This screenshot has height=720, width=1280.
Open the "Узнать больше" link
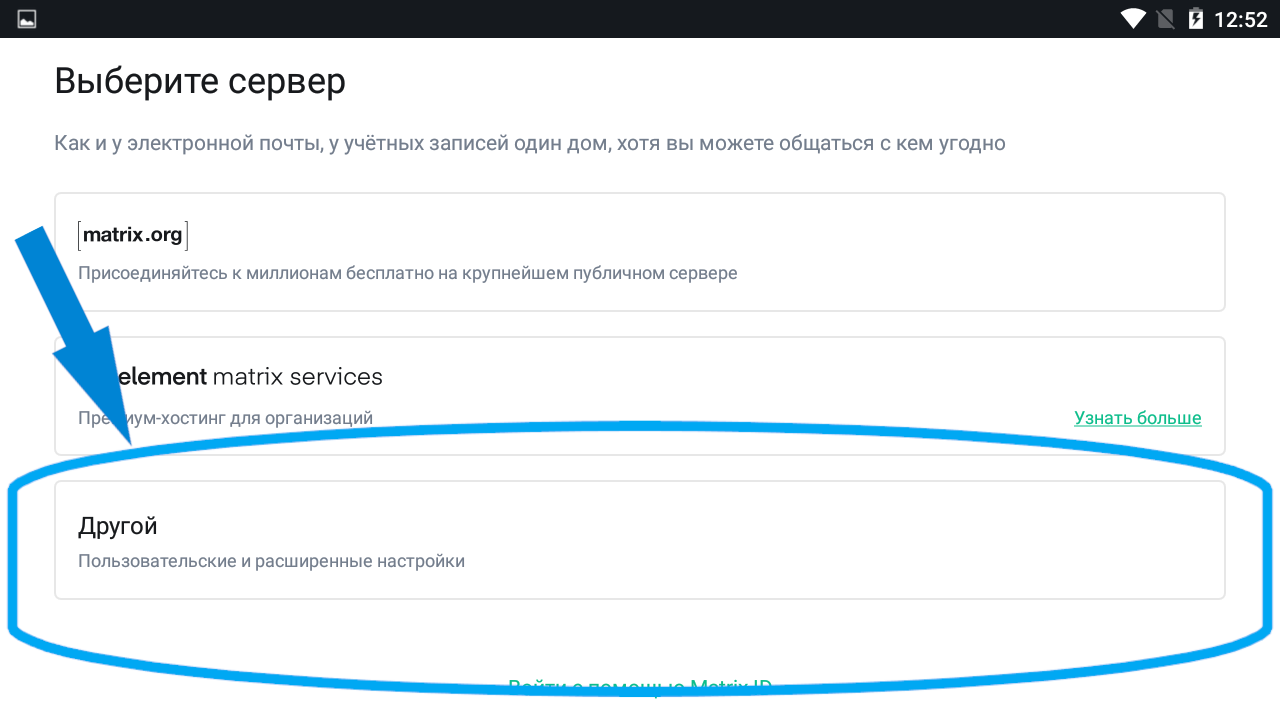point(1138,418)
